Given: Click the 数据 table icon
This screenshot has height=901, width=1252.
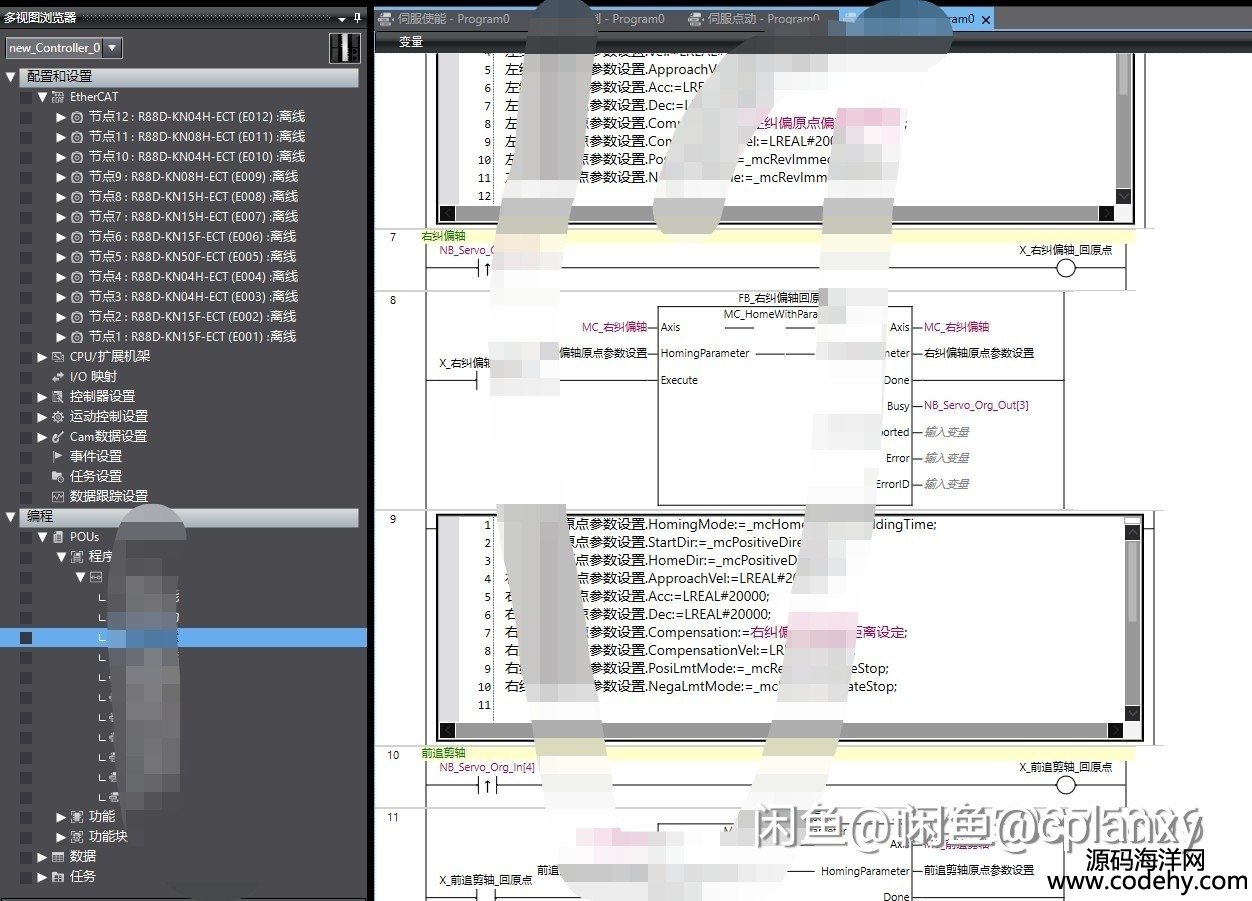Looking at the screenshot, I should pyautogui.click(x=58, y=857).
